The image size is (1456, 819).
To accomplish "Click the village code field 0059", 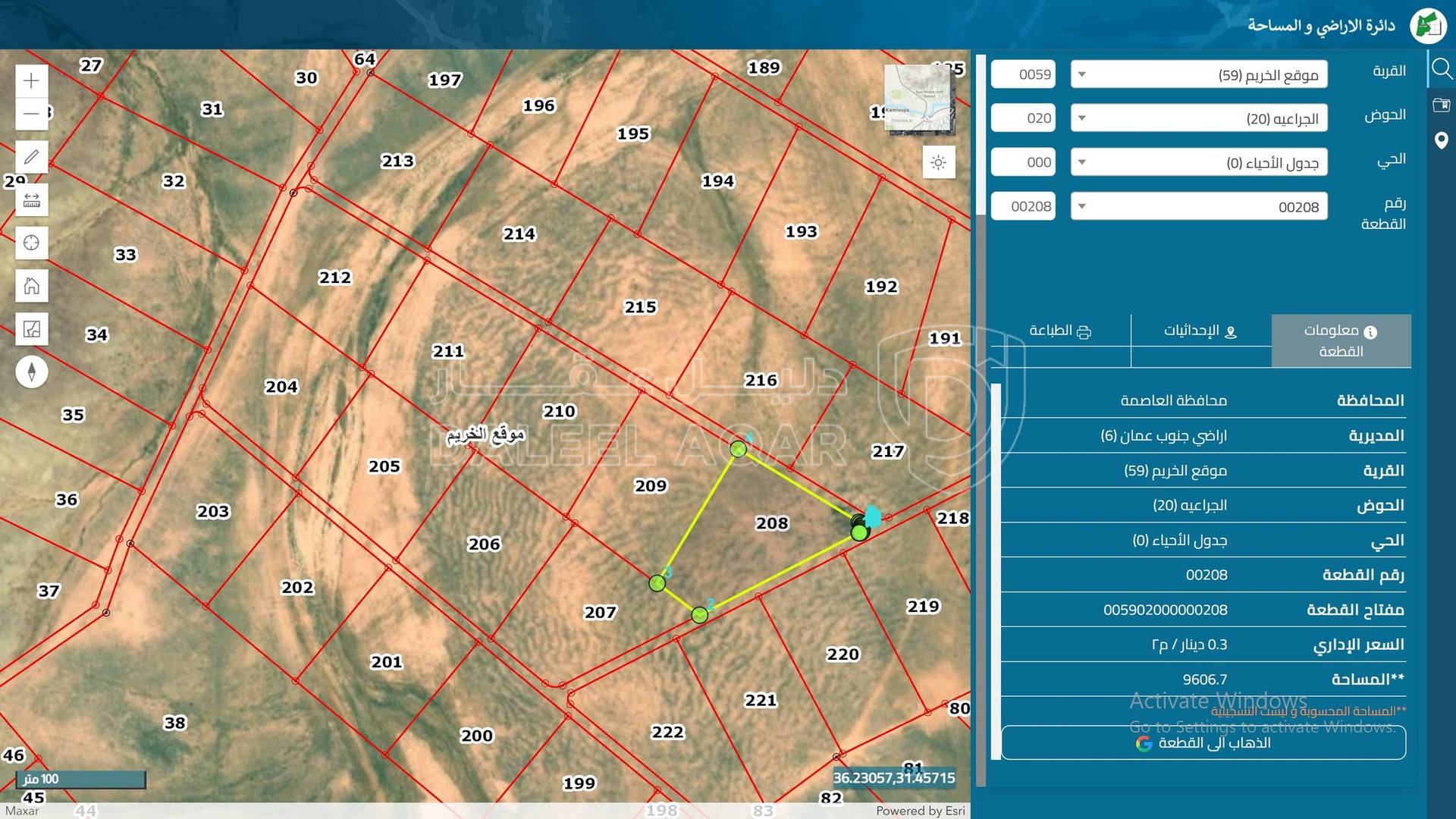I will (x=1023, y=74).
